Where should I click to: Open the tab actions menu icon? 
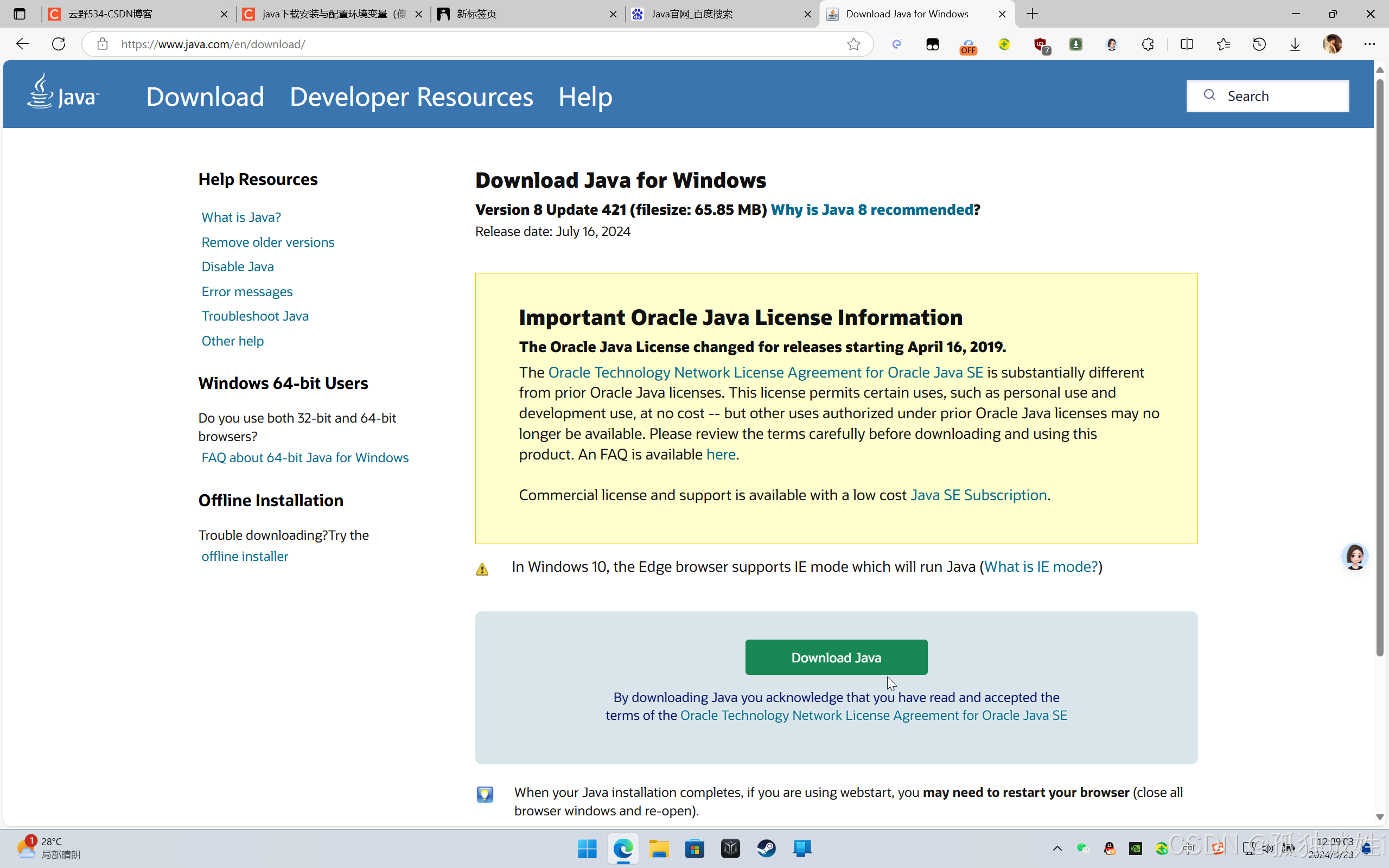(x=20, y=14)
